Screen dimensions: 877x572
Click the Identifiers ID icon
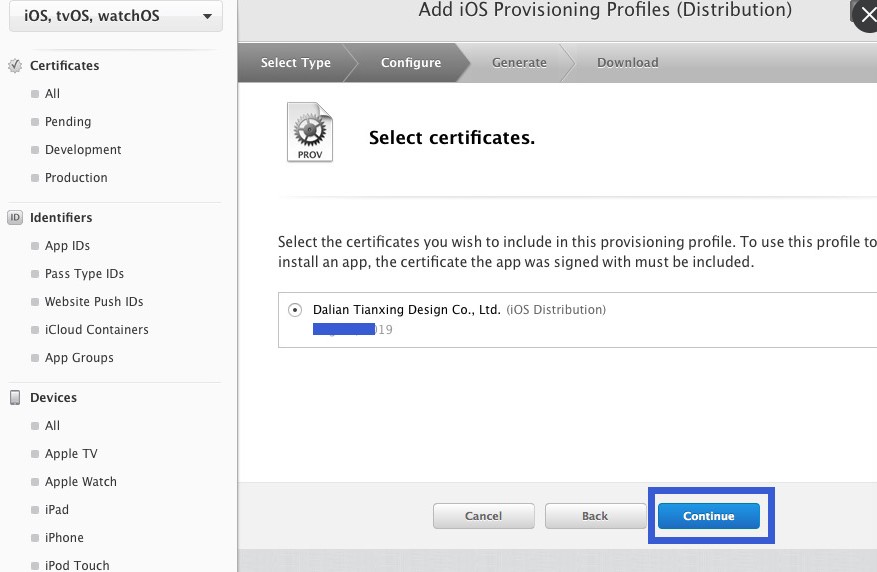(15, 218)
